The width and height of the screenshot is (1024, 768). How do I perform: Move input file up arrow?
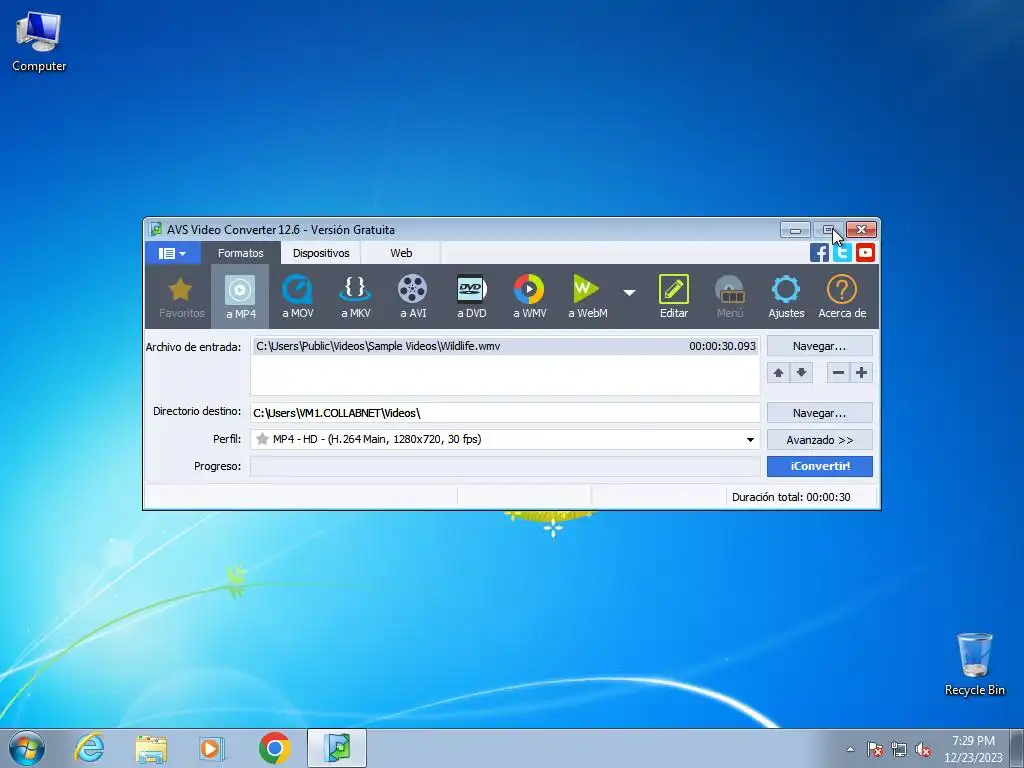(778, 373)
